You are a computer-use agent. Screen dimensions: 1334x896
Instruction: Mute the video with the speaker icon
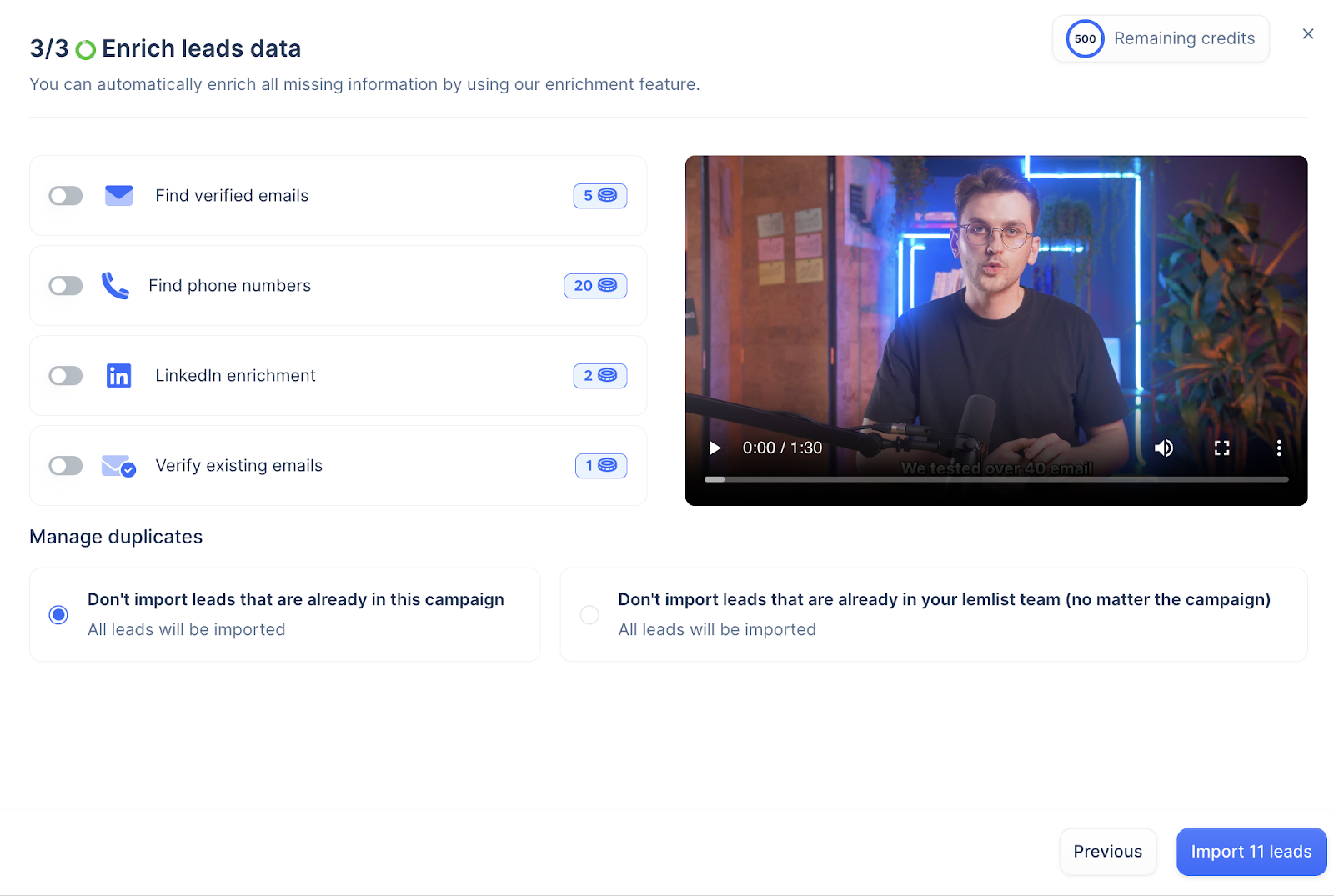coord(1163,448)
